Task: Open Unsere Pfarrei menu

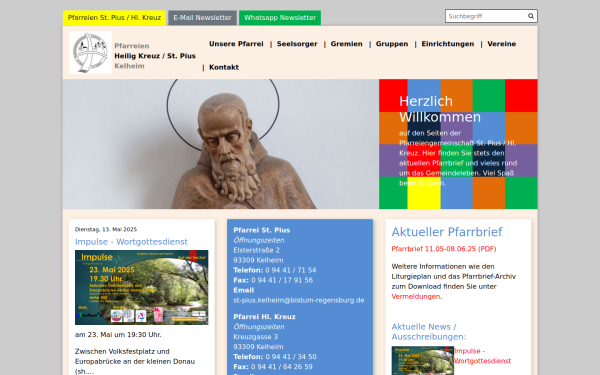Action: click(x=236, y=44)
